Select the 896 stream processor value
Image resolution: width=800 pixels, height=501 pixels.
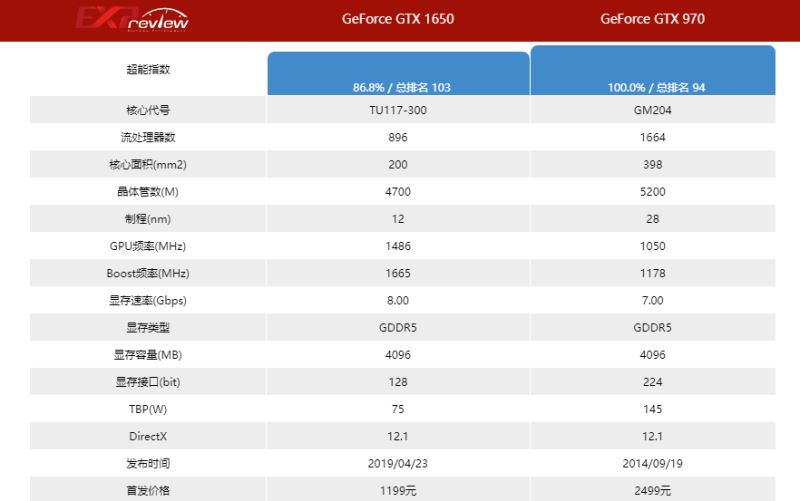coord(398,137)
